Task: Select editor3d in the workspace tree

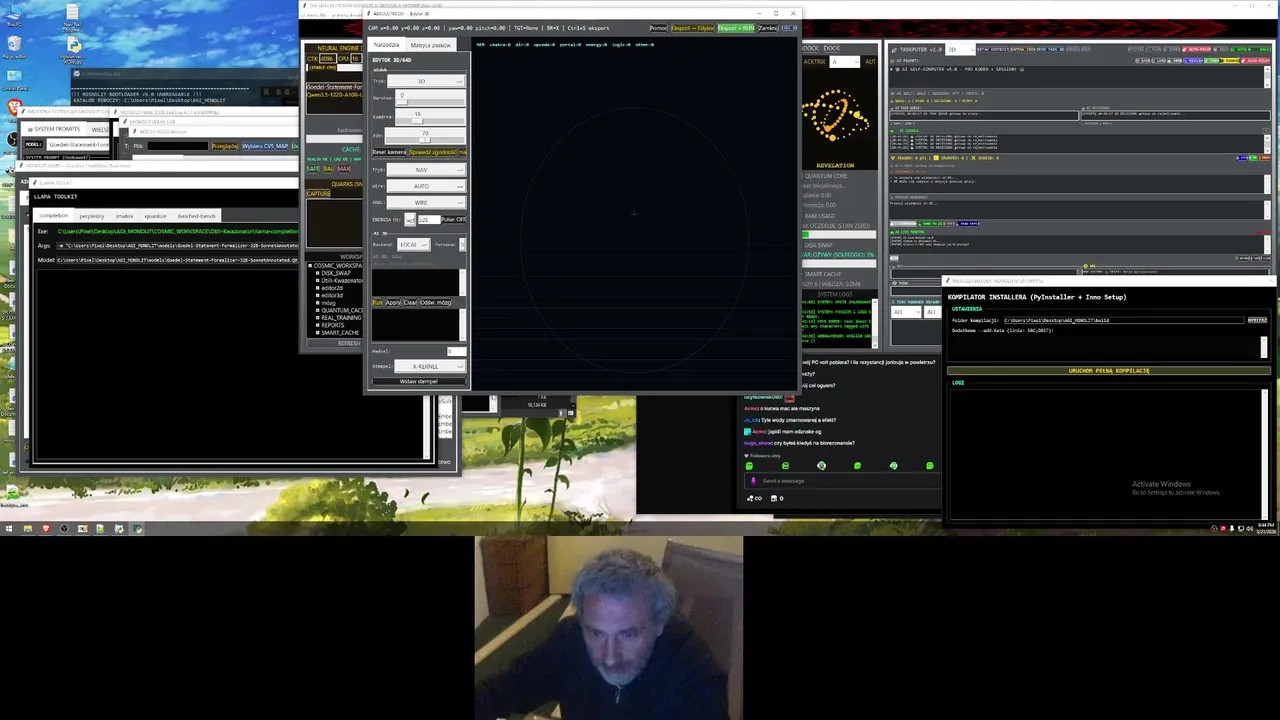Action: (x=332, y=295)
